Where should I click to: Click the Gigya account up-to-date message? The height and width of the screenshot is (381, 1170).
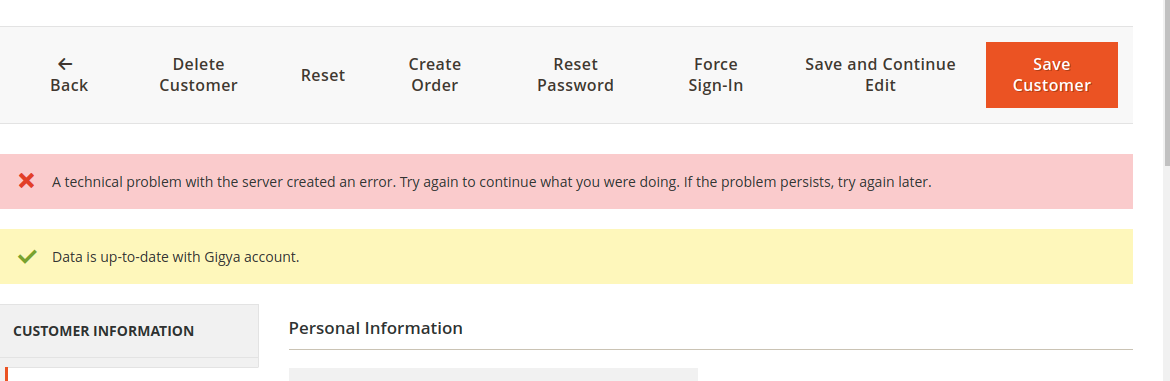[175, 256]
